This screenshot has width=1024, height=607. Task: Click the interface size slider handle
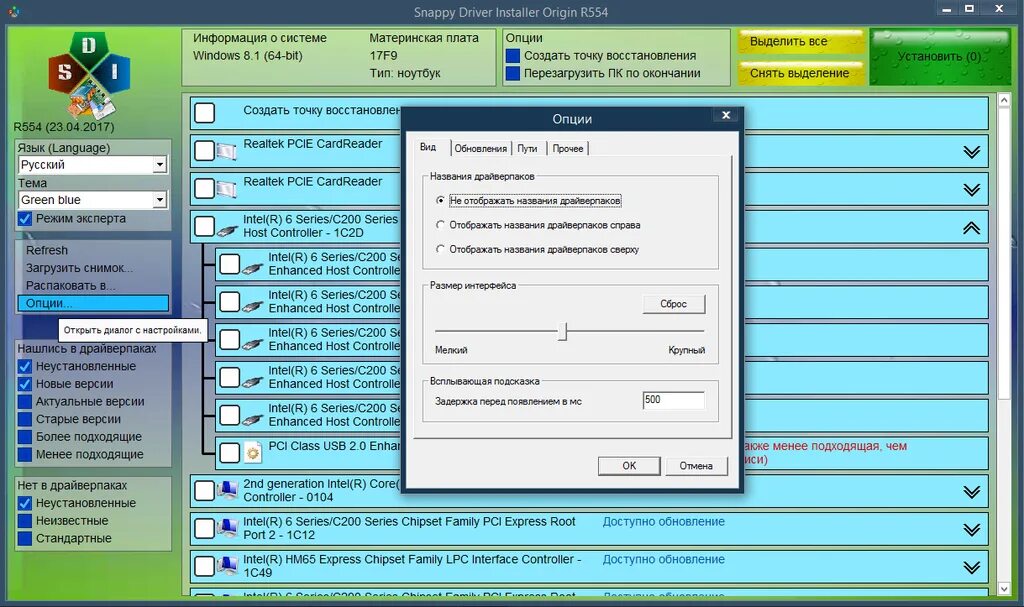tap(562, 331)
